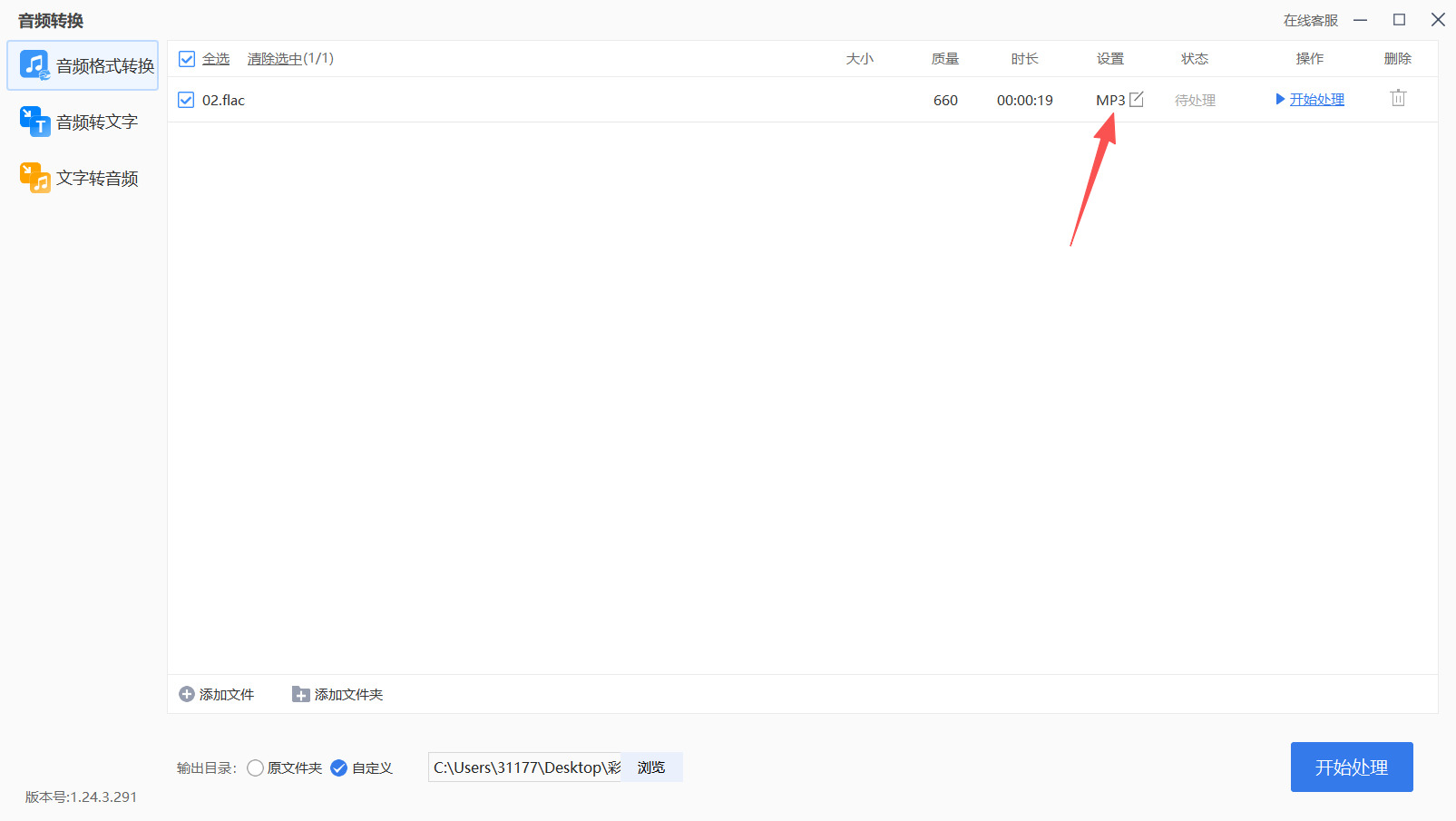Screen dimensions: 1456x821
Task: Switch to 文字转音频 tab
Action: (83, 178)
